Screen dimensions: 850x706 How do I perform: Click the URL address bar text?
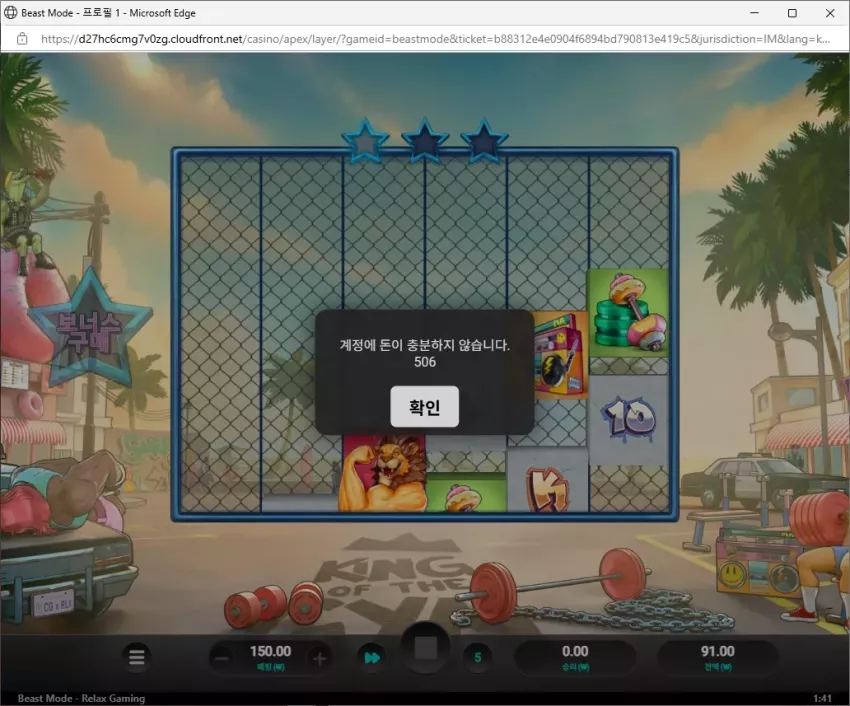point(435,39)
